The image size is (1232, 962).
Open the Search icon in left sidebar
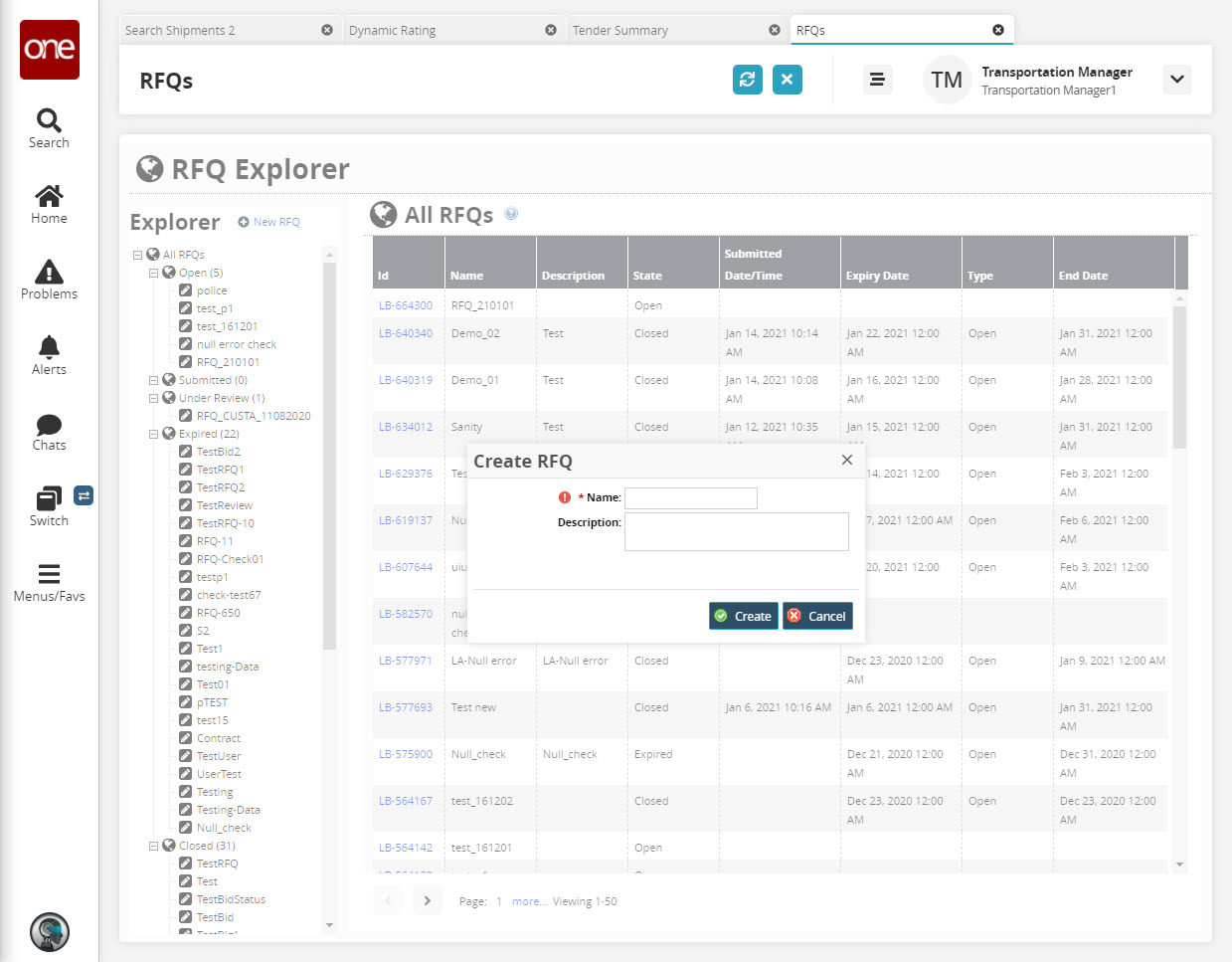(x=49, y=121)
